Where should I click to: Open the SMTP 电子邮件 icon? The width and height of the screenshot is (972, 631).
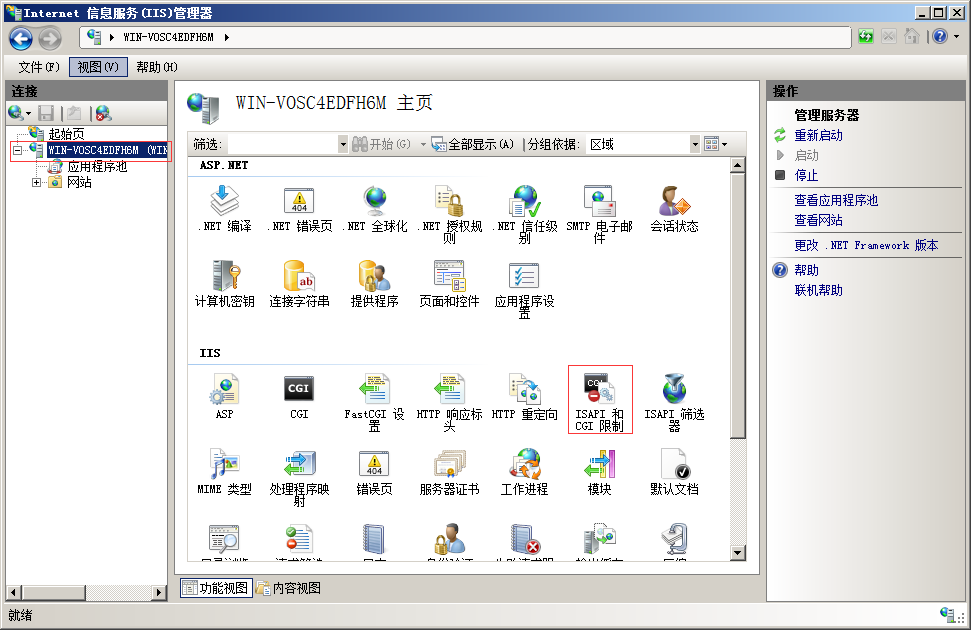click(x=599, y=202)
